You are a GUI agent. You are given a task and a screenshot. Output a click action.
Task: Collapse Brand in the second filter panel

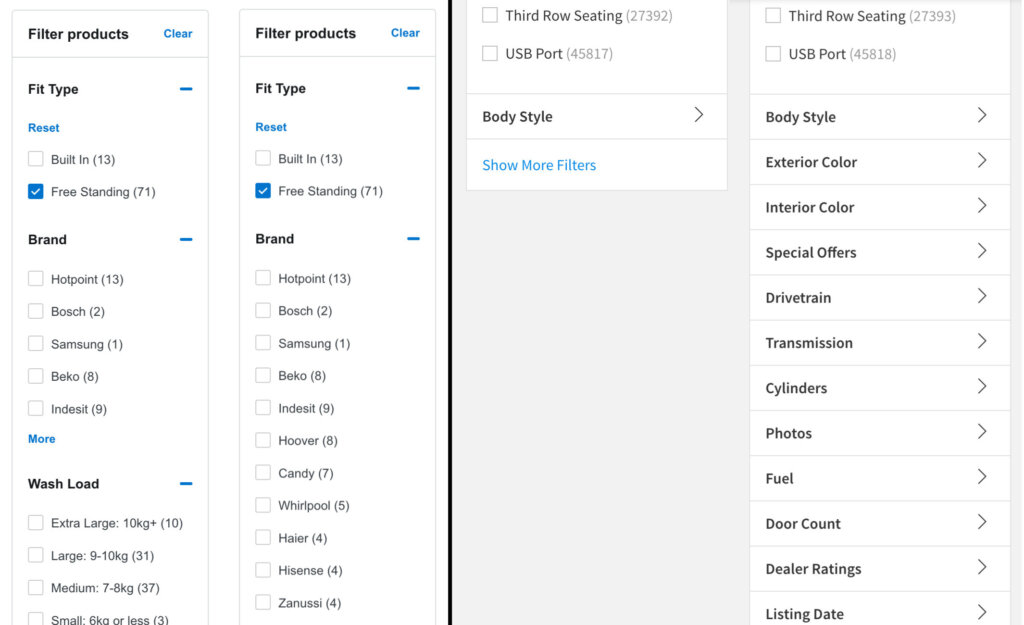(413, 238)
